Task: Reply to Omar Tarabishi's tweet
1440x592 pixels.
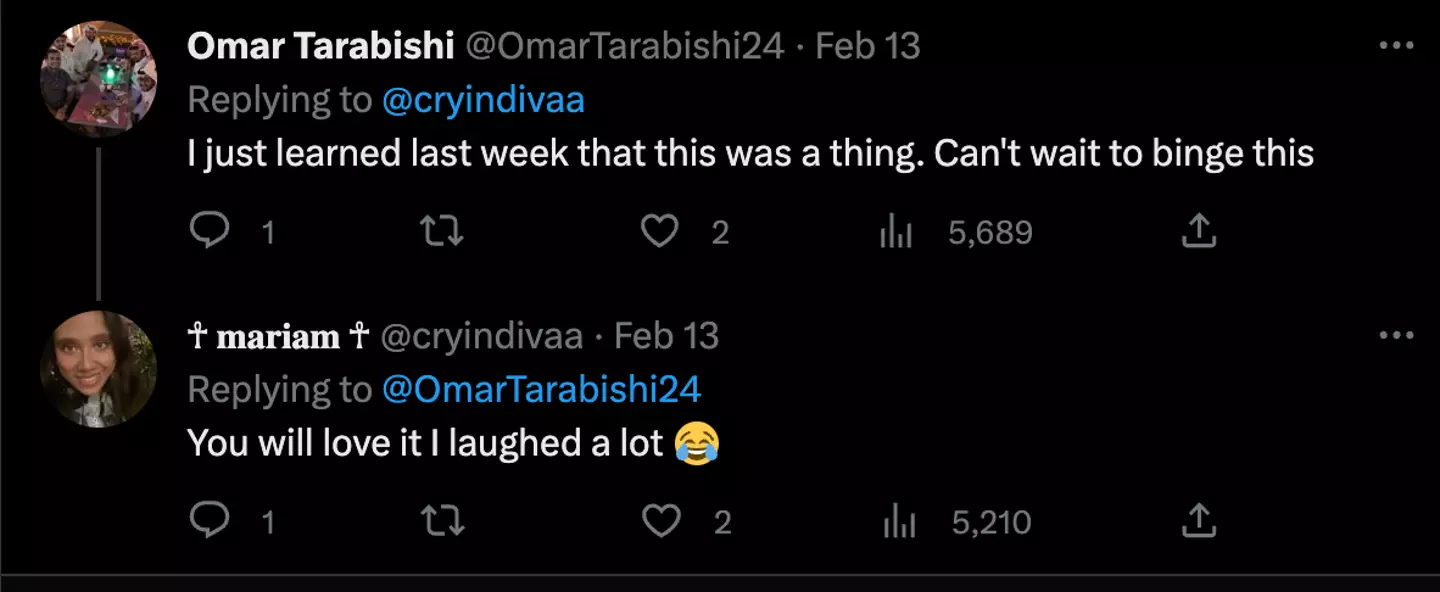Action: 210,232
